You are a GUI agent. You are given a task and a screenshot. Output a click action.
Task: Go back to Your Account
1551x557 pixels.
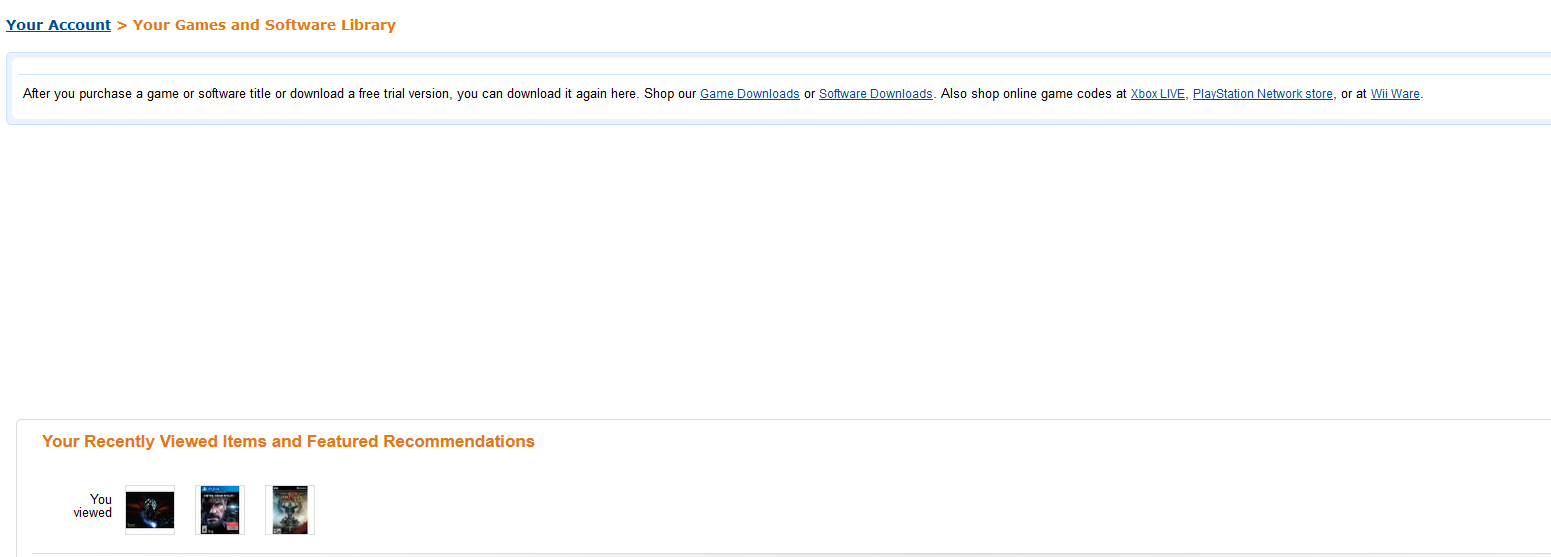click(58, 25)
